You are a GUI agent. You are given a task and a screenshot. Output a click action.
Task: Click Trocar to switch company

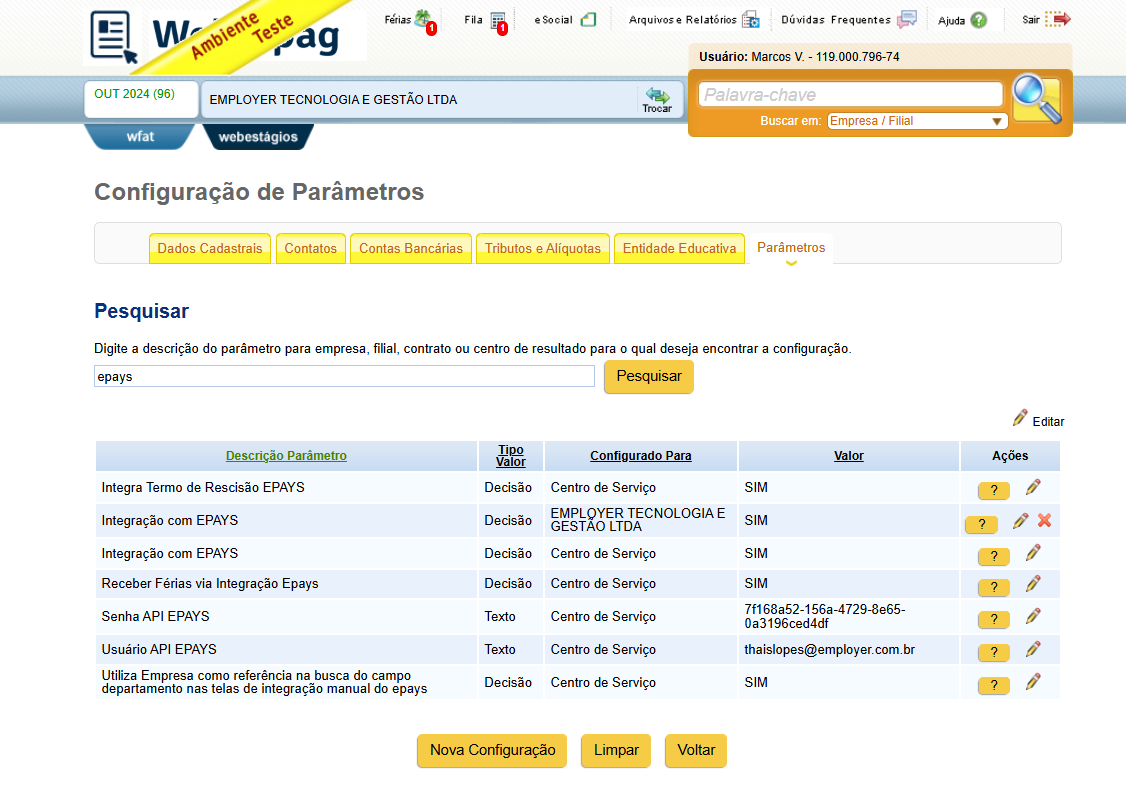coord(657,100)
